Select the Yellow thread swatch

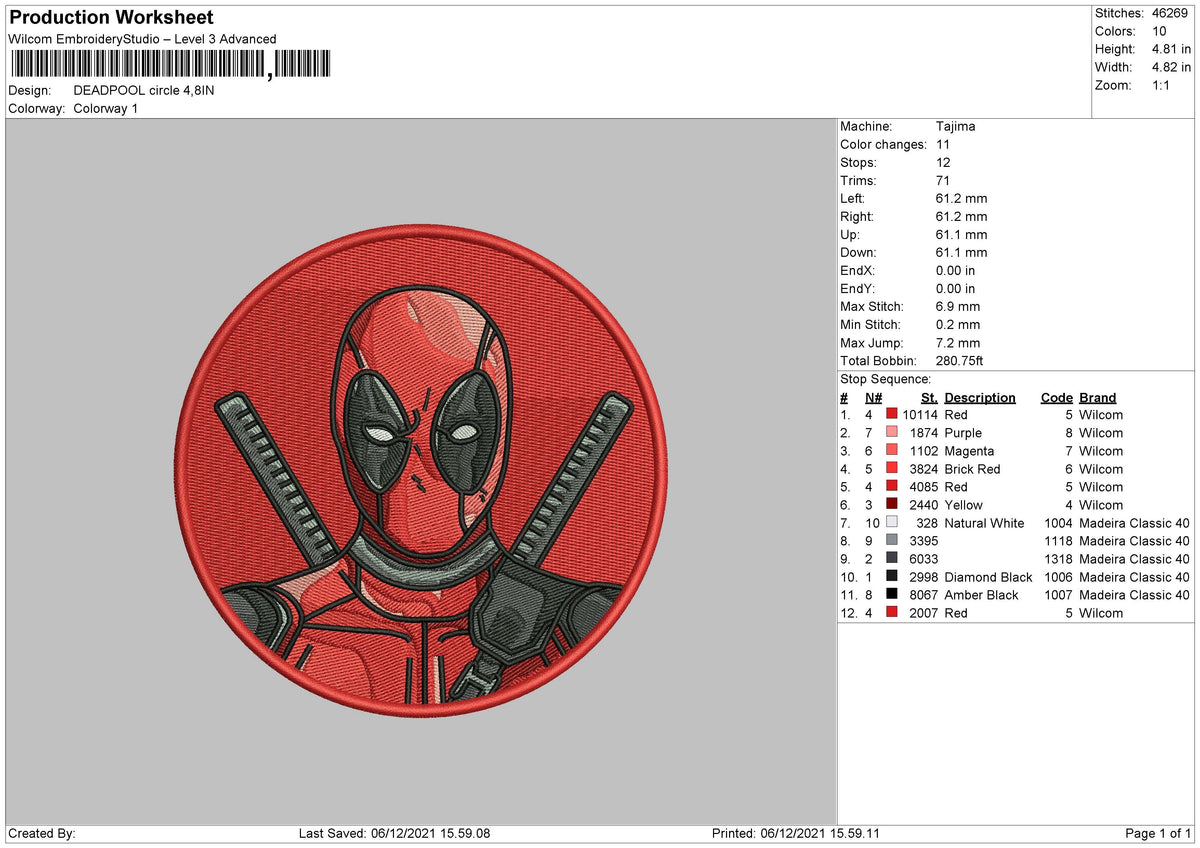(x=890, y=505)
